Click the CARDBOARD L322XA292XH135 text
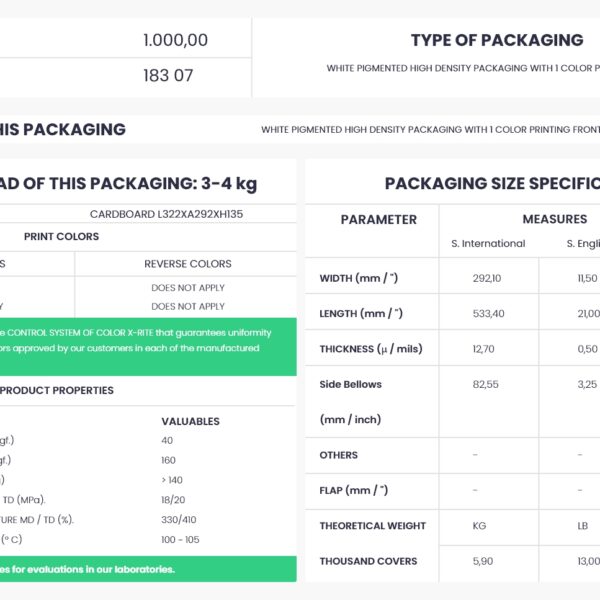600x600 pixels. (x=166, y=214)
